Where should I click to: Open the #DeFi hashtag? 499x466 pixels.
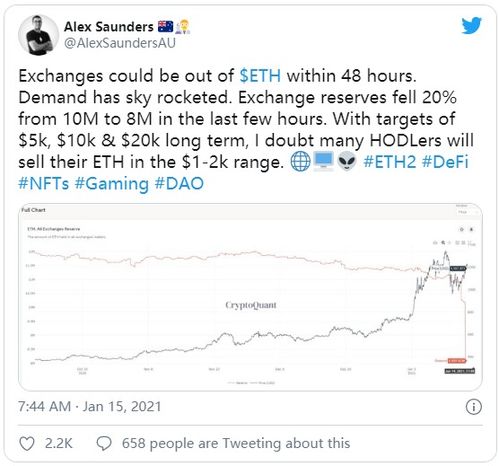(445, 162)
